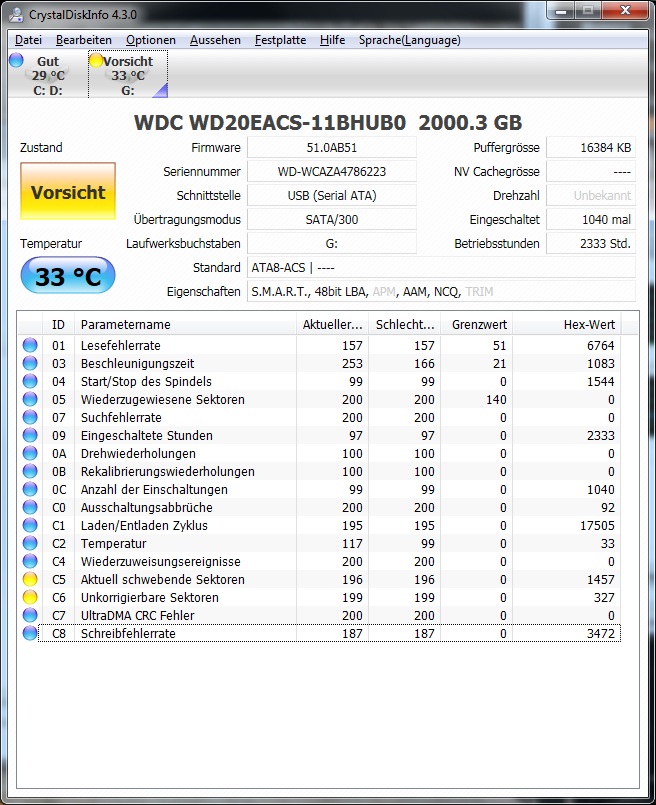The height and width of the screenshot is (805, 656).
Task: Click the Parametername column header
Action: tap(185, 324)
